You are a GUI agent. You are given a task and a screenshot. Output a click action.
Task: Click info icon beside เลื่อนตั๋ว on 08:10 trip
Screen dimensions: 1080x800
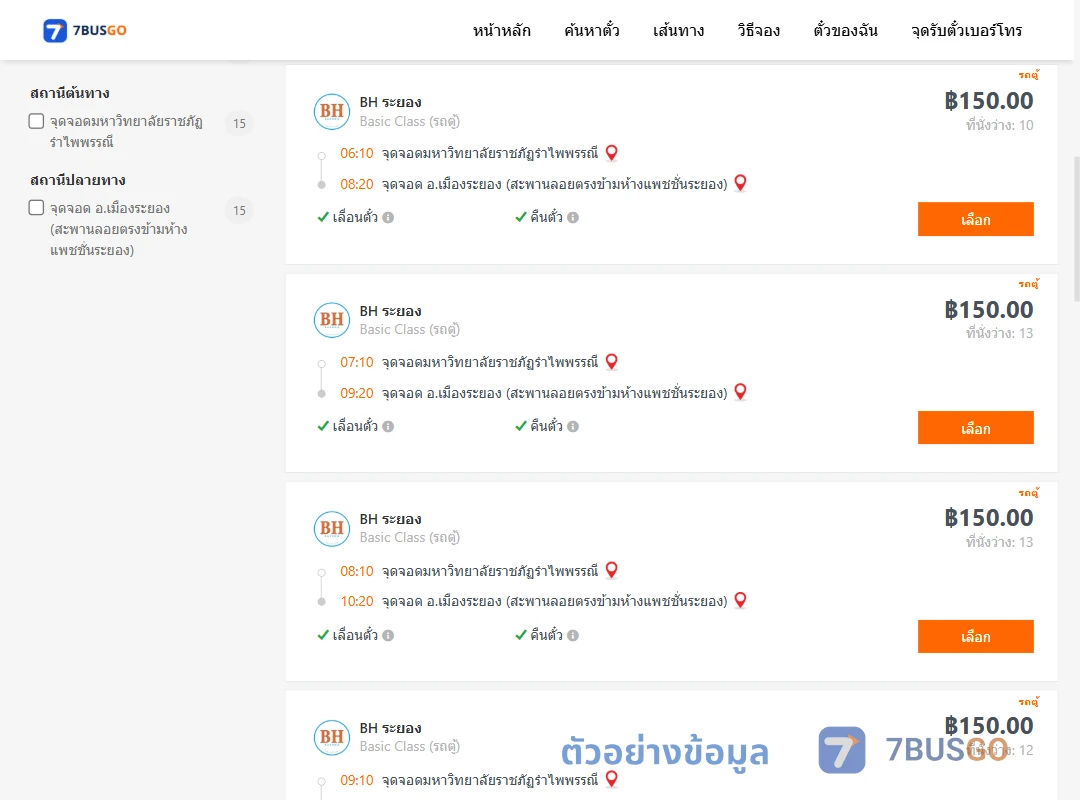388,635
